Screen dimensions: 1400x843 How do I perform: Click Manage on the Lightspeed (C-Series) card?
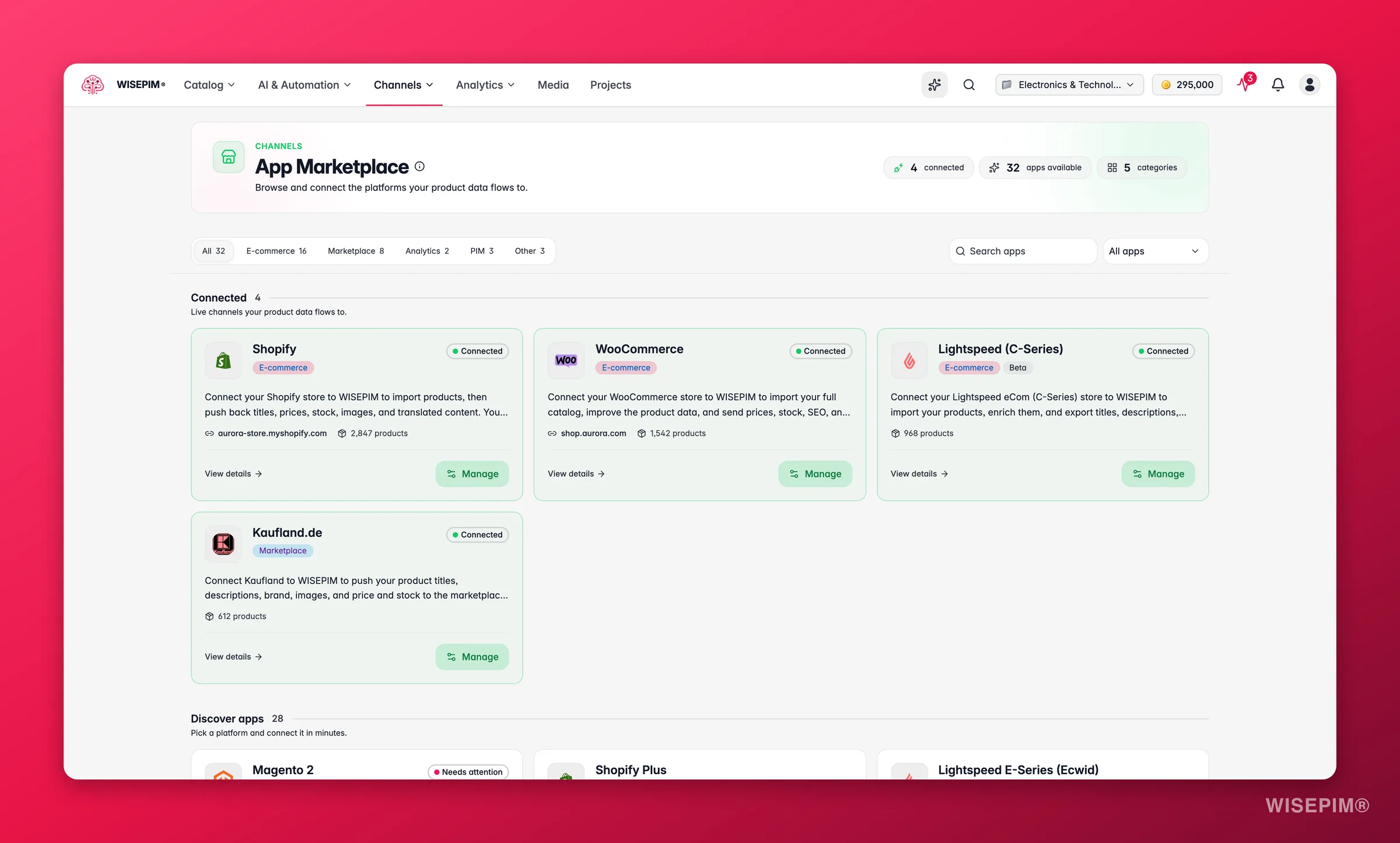(x=1158, y=474)
